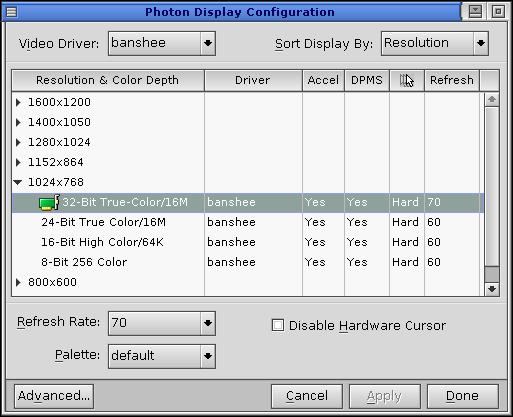The height and width of the screenshot is (417, 513).
Task: Click the Done button
Action: 463,396
